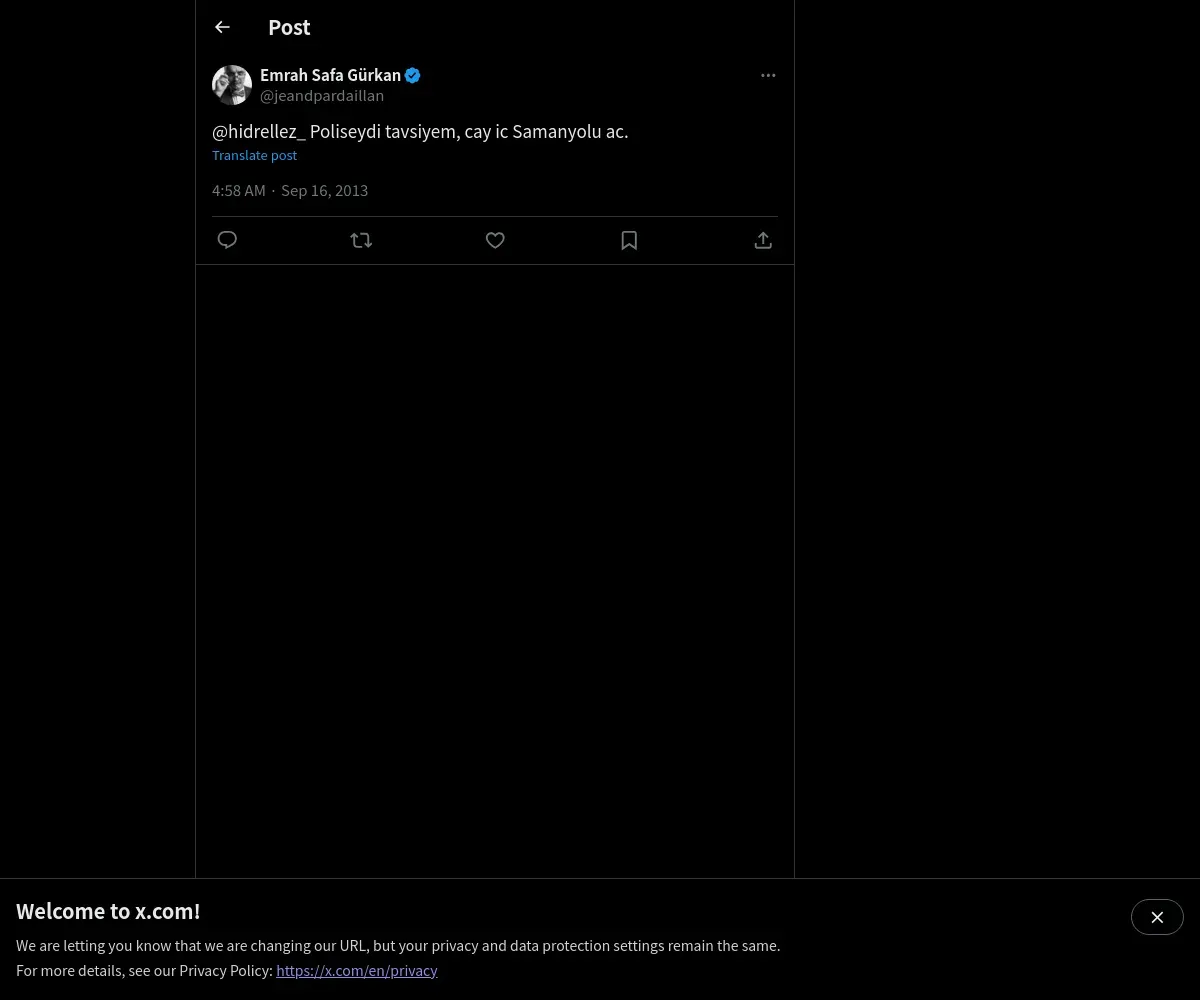Viewport: 1200px width, 1000px height.
Task: Repost this tweet using the arrows icon
Action: coord(361,240)
